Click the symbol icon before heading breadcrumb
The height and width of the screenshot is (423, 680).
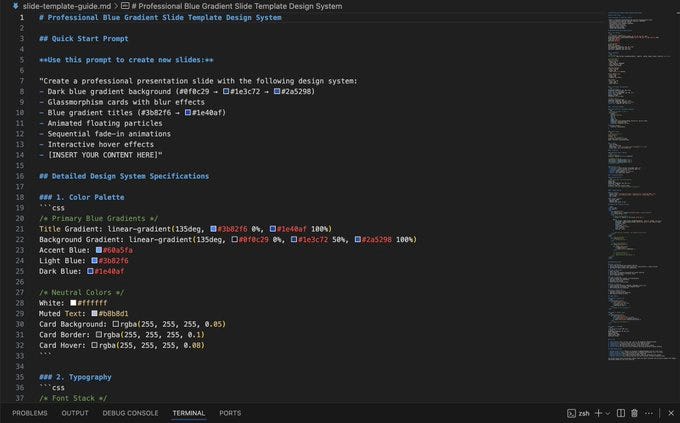point(125,6)
